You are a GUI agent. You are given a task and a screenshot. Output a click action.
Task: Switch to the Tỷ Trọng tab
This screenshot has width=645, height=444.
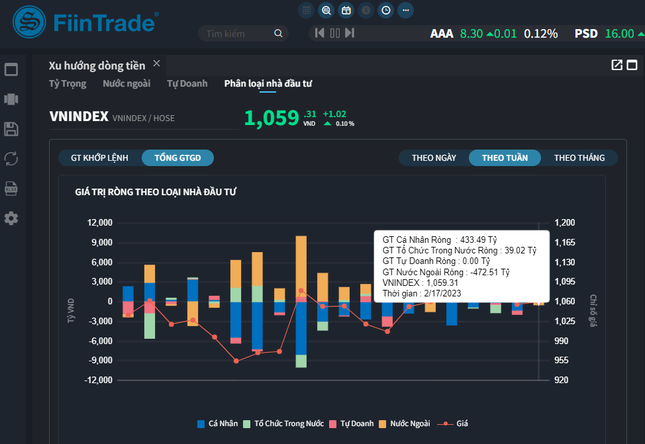[x=68, y=83]
